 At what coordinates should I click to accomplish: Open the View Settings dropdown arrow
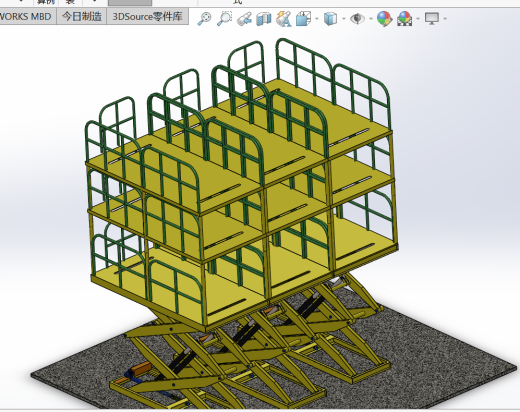(x=445, y=19)
